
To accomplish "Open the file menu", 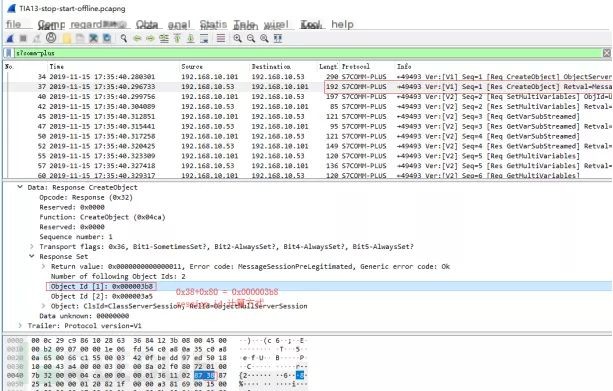I will pos(14,24).
